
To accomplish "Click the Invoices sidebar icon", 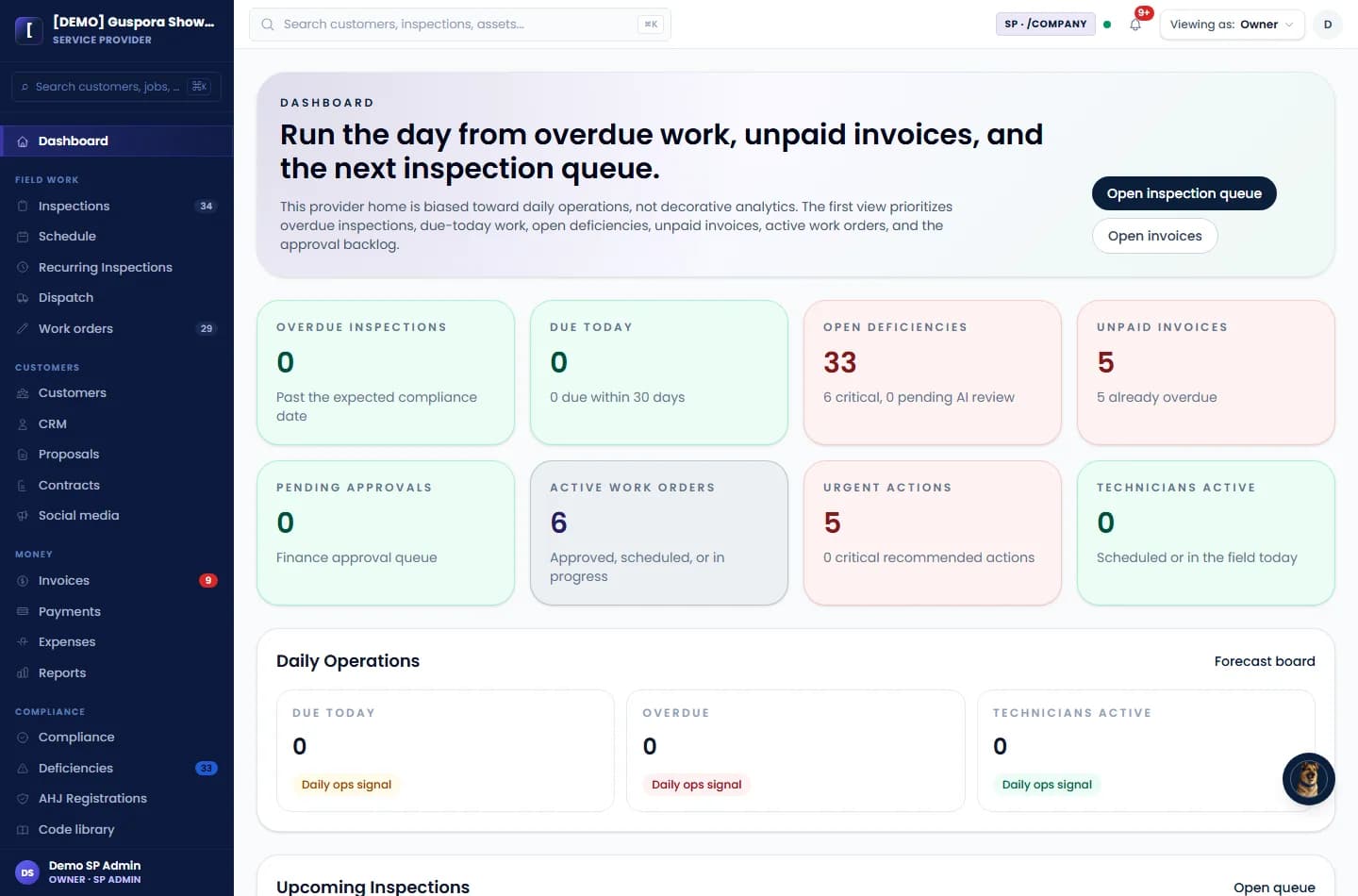I will pyautogui.click(x=23, y=581).
